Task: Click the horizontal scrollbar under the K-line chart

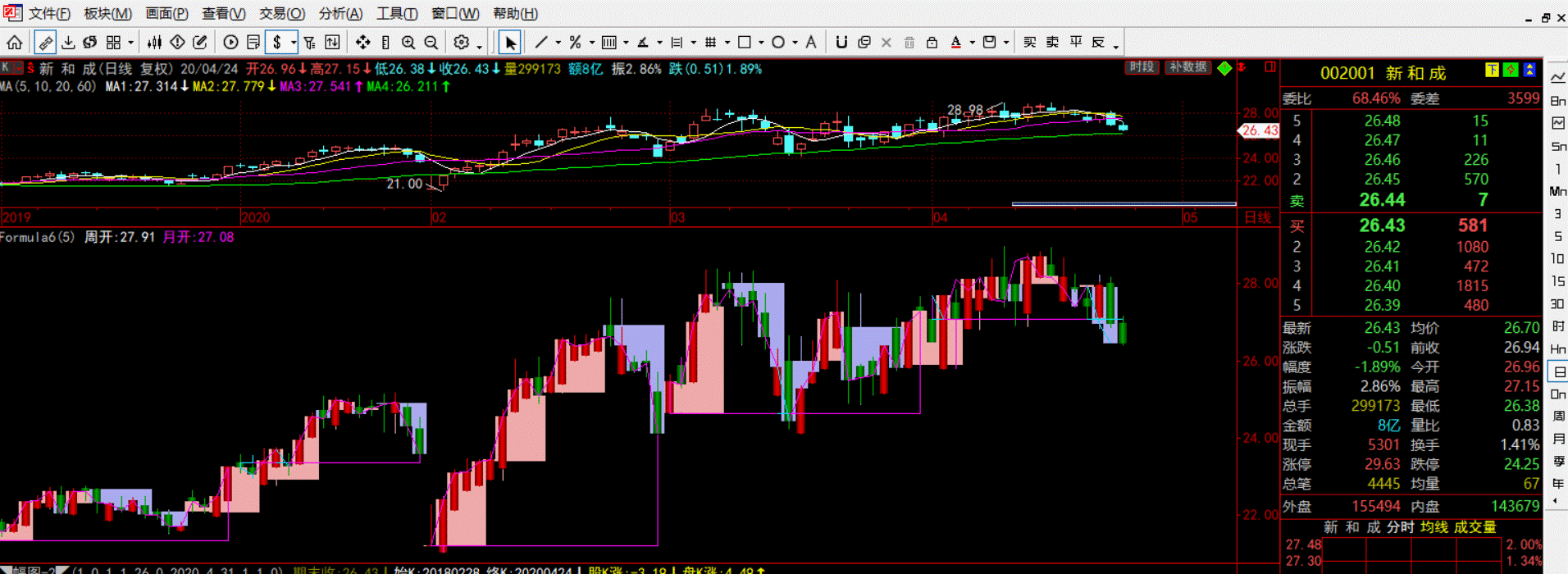Action: [1123, 204]
